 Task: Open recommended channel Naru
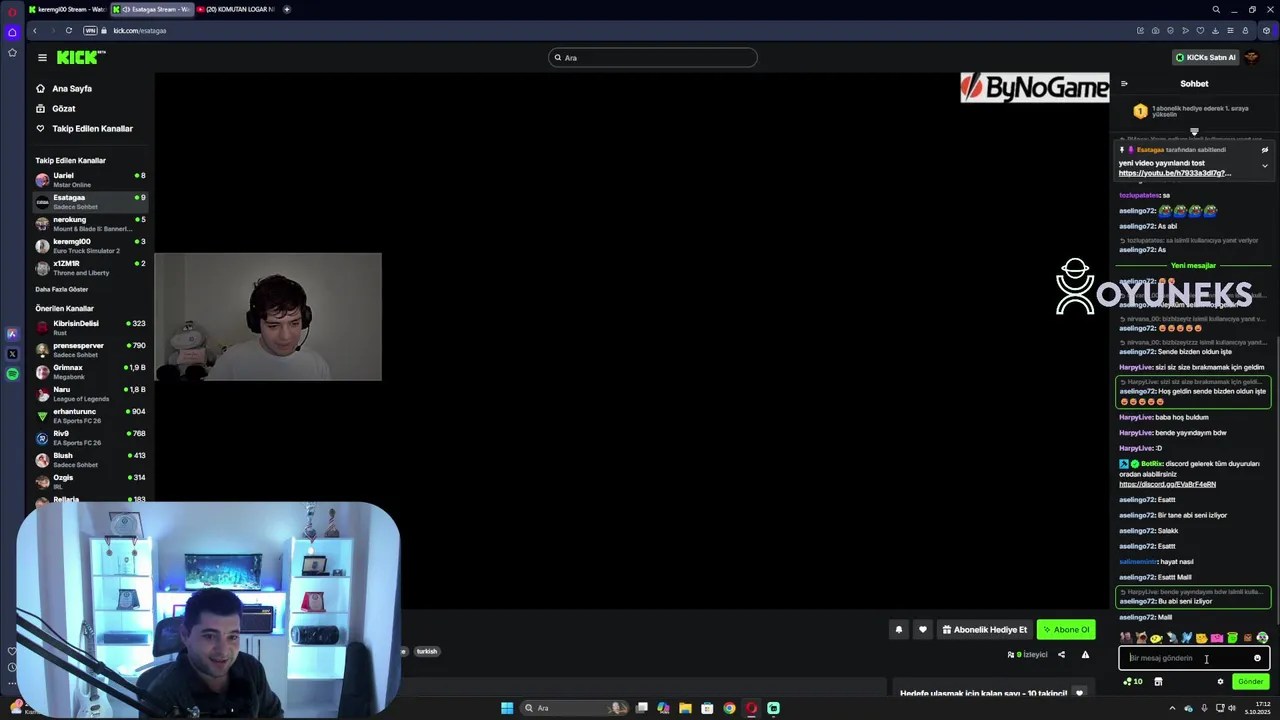[x=90, y=394]
